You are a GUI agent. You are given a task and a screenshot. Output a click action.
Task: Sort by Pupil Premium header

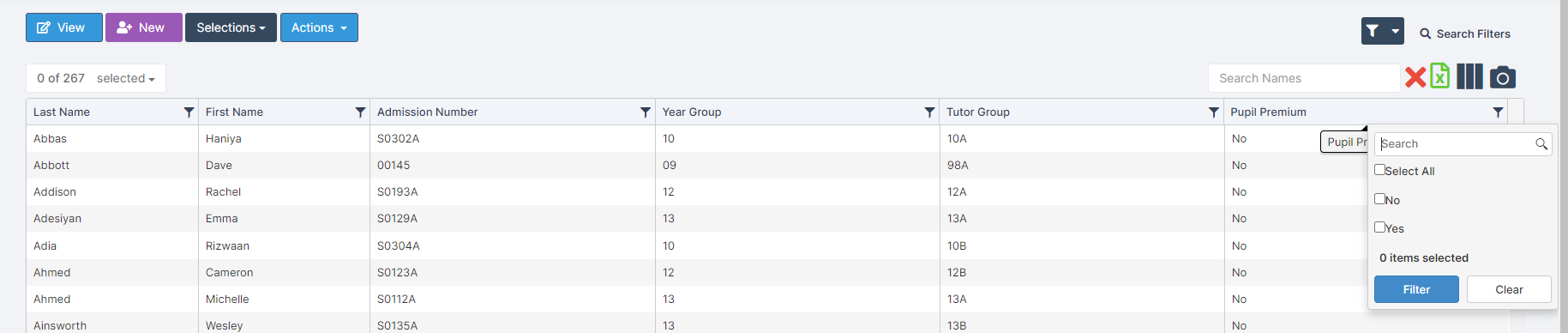[1268, 112]
